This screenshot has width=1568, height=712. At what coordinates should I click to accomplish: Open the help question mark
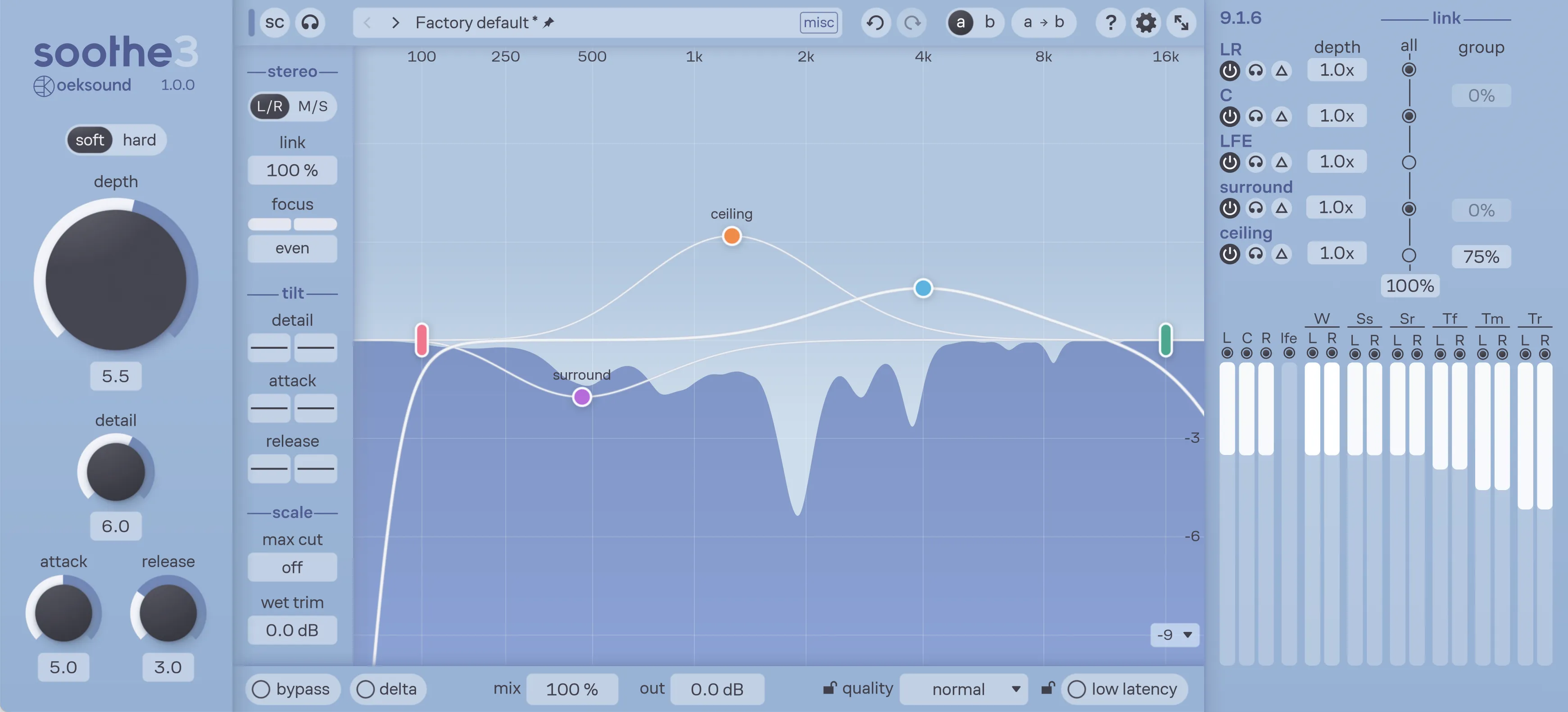[1110, 23]
